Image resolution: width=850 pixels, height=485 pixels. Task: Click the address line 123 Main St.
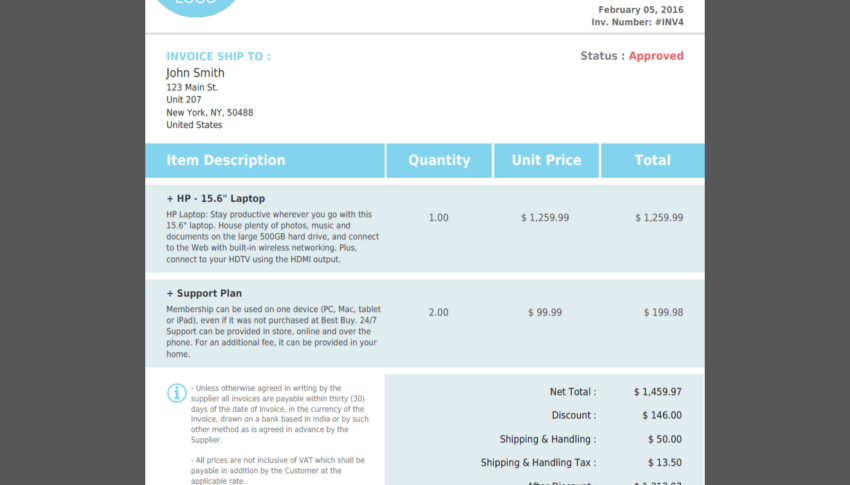pyautogui.click(x=192, y=87)
